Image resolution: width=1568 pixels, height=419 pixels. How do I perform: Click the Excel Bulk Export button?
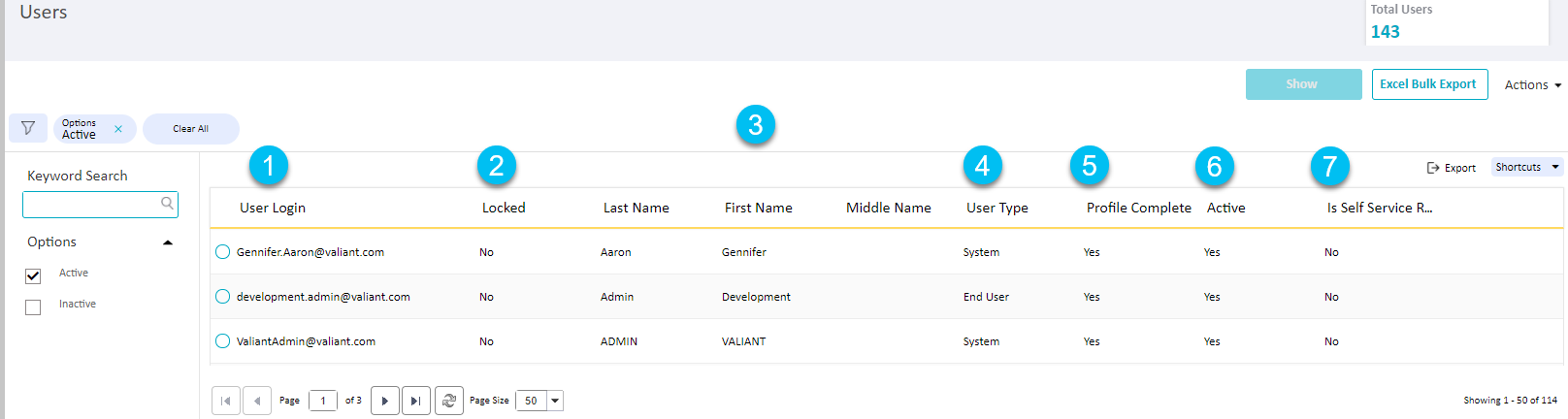1429,84
